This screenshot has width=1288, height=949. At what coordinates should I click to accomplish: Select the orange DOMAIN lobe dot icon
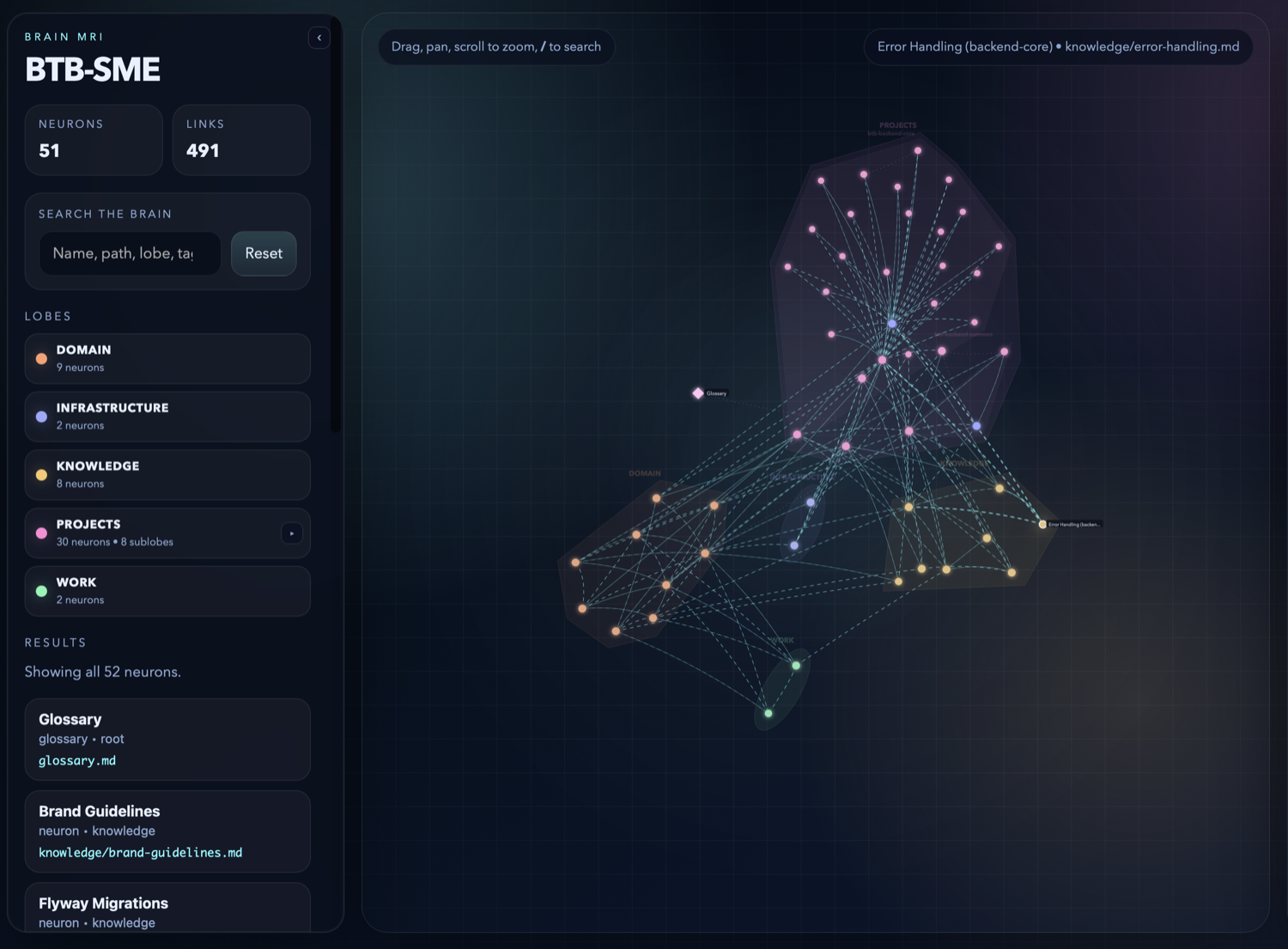[40, 357]
